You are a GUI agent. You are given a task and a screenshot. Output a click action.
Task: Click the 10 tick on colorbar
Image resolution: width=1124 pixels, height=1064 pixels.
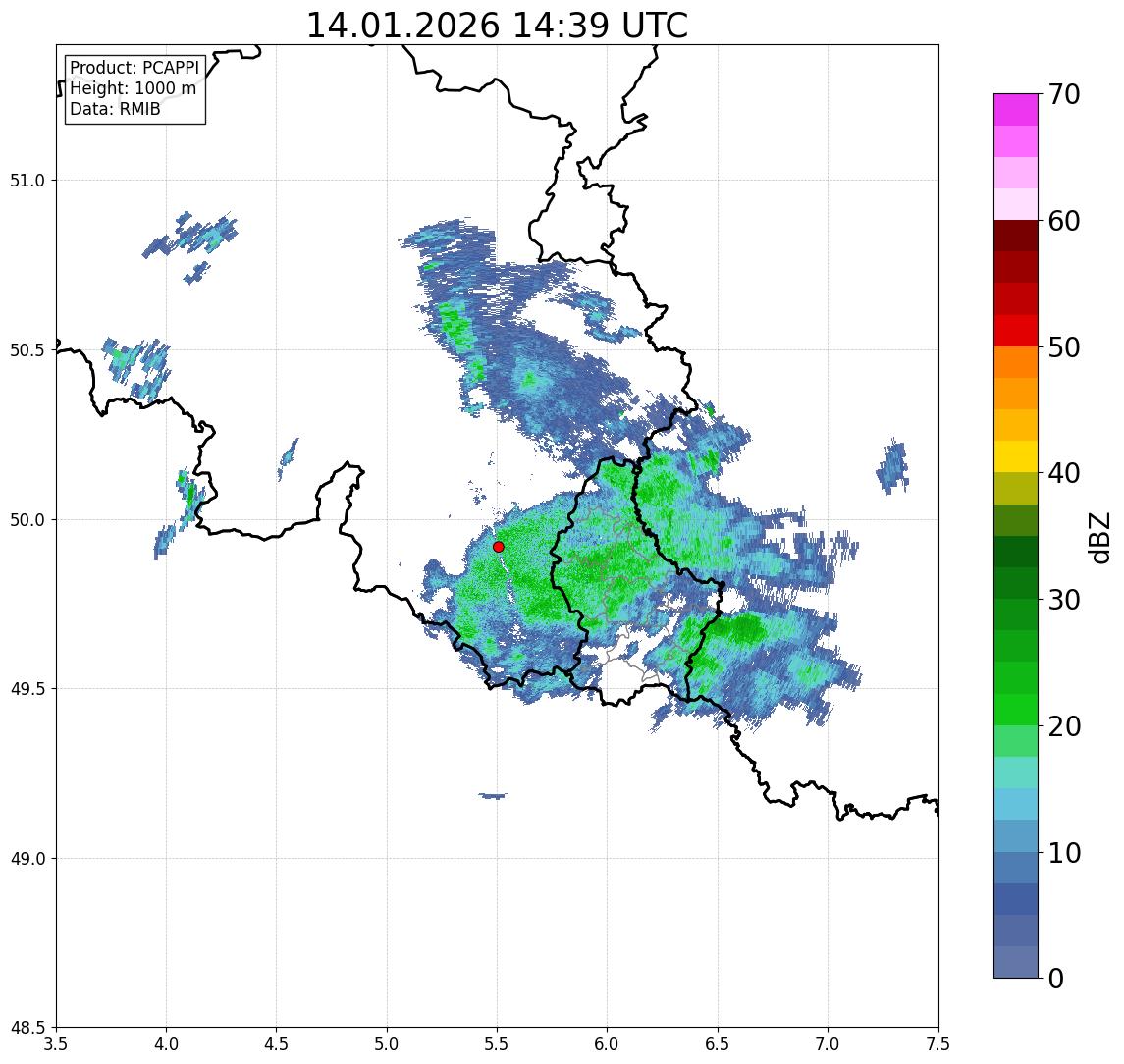1064,852
